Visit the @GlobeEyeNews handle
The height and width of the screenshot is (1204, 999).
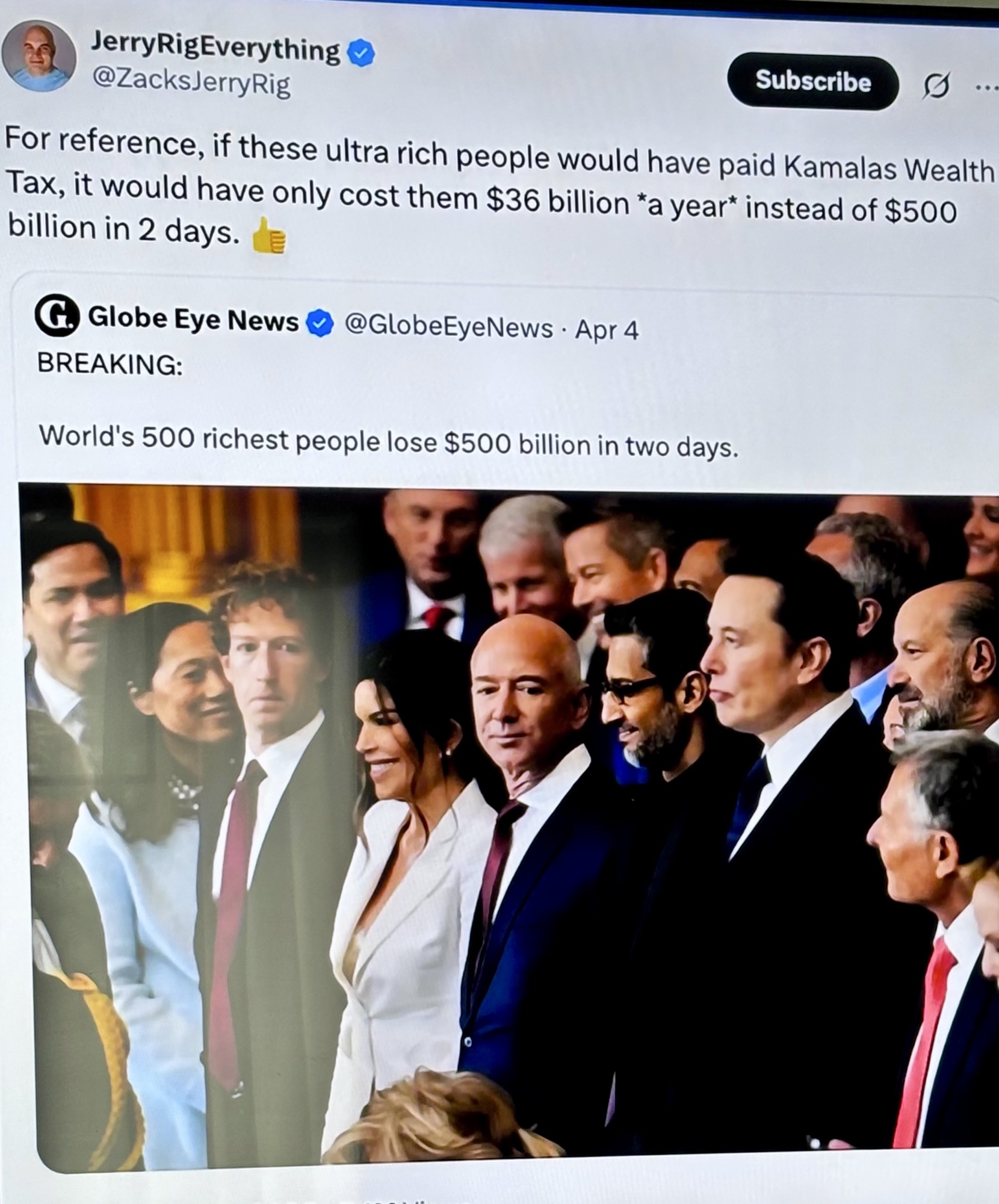(448, 327)
